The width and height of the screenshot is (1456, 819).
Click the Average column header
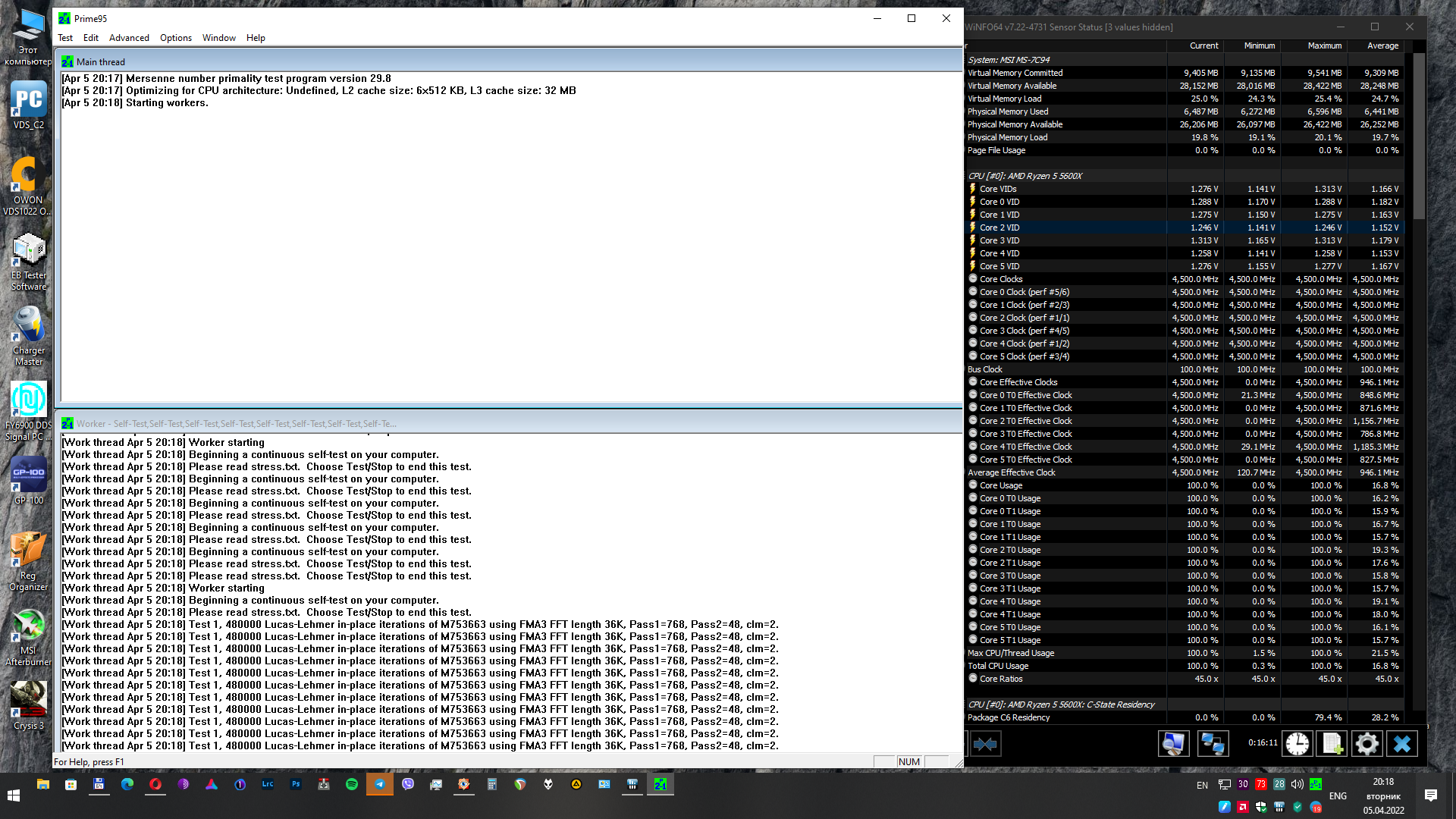[1382, 45]
